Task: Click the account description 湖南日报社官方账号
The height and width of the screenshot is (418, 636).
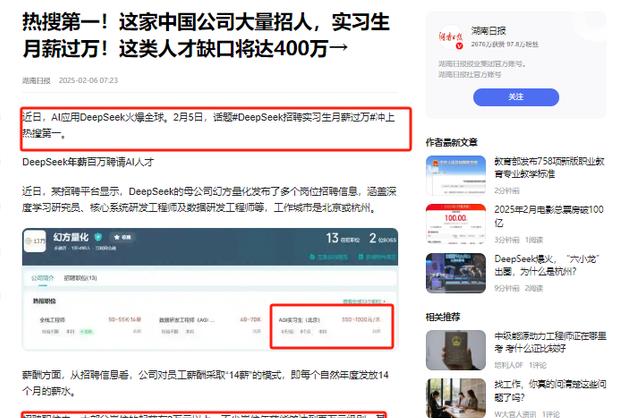Action: pos(470,75)
